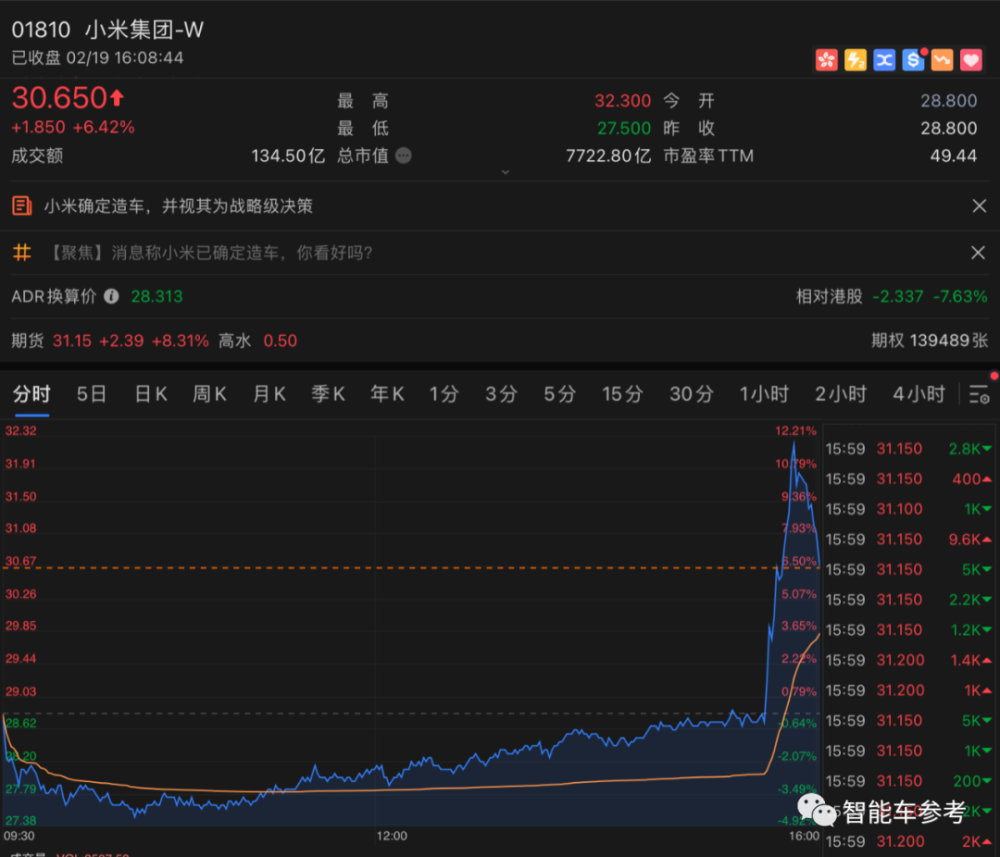This screenshot has height=857, width=1000.
Task: Expand the quote details chevron
Action: tap(505, 172)
